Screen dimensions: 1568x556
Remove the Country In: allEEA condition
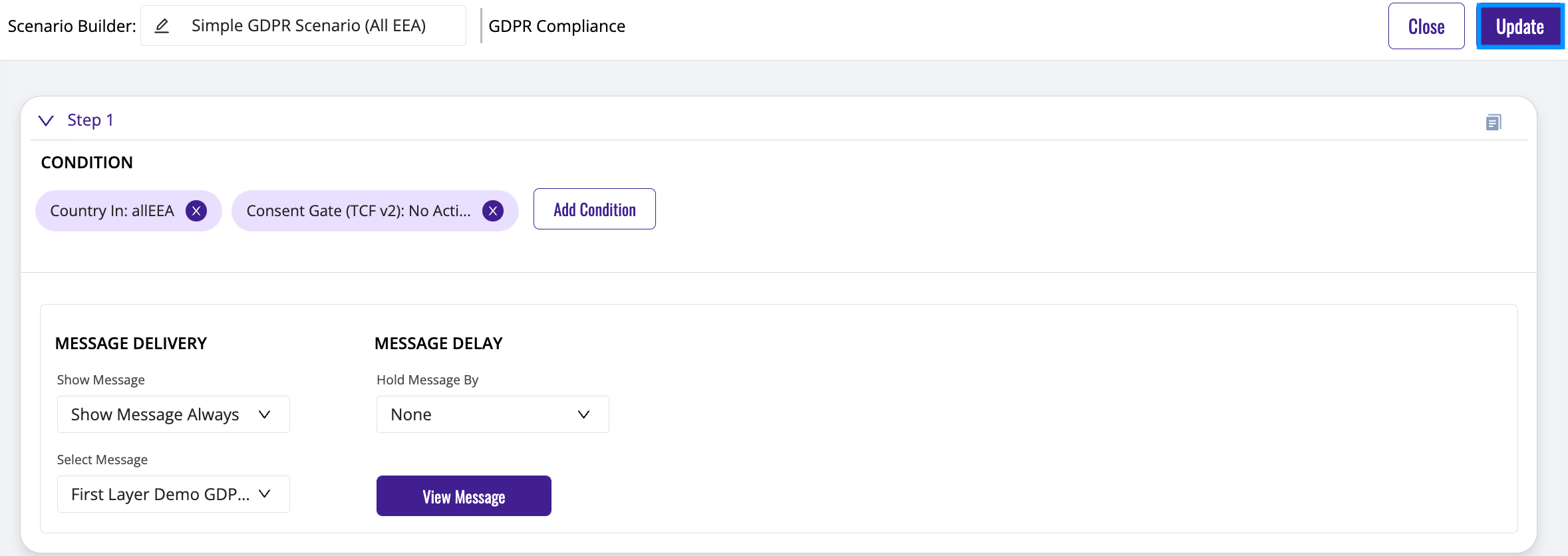[196, 211]
